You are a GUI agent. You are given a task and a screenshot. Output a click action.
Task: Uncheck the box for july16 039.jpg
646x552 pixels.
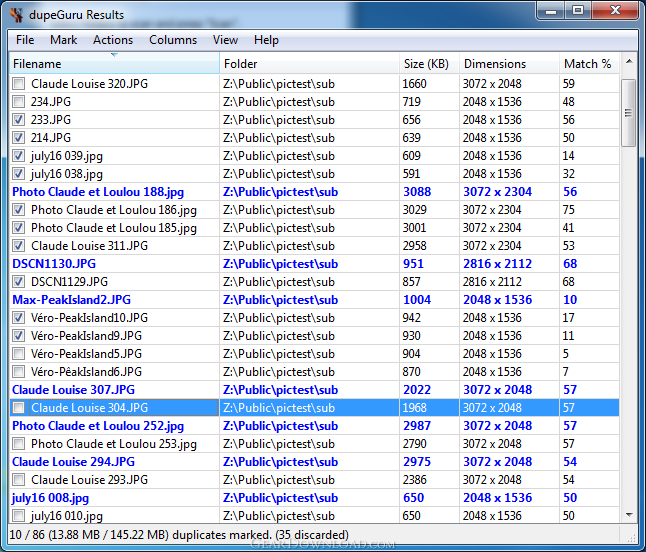click(x=18, y=156)
